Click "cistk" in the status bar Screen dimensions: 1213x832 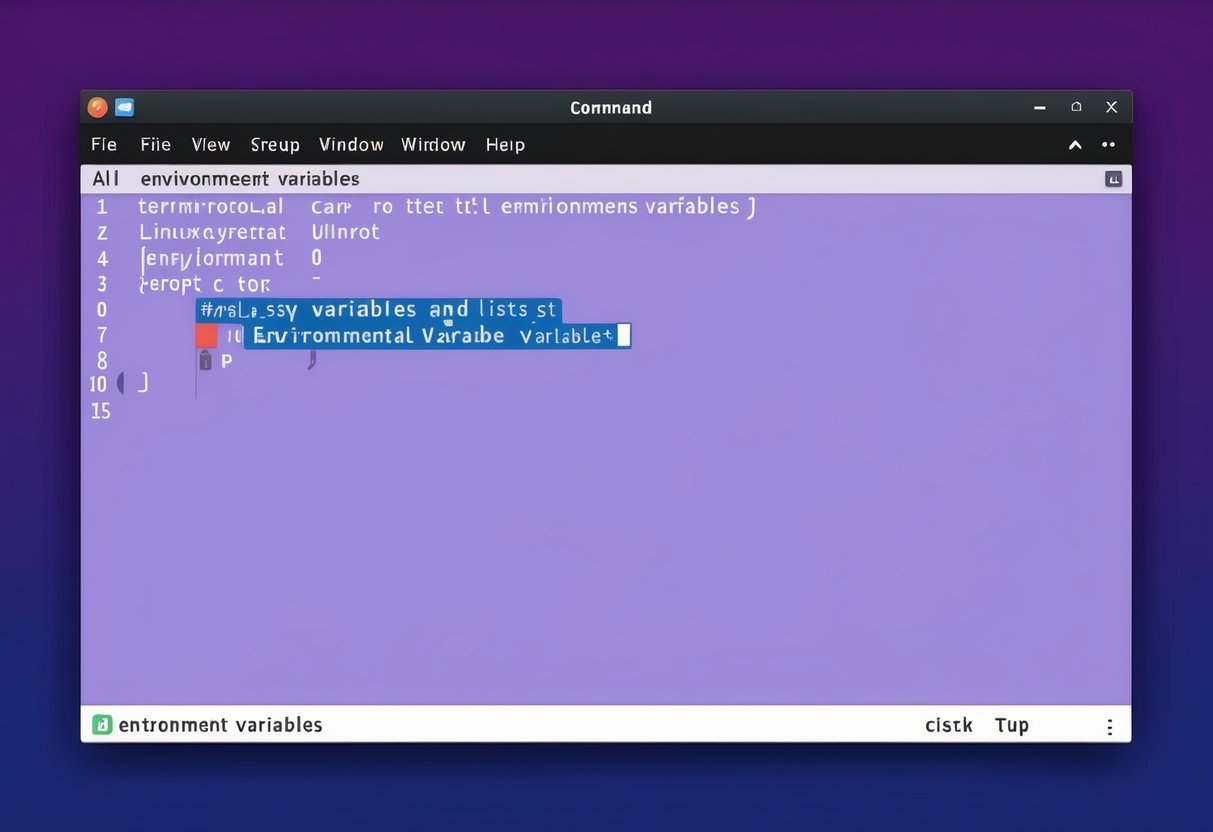tap(948, 725)
